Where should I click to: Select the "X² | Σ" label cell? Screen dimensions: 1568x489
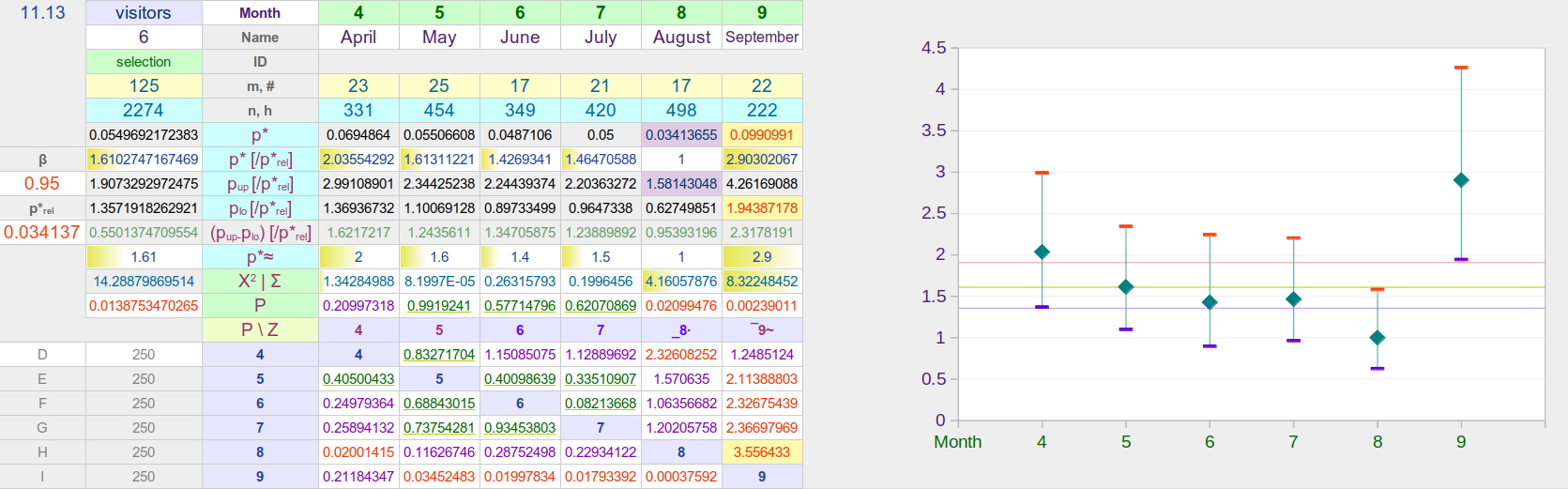260,281
